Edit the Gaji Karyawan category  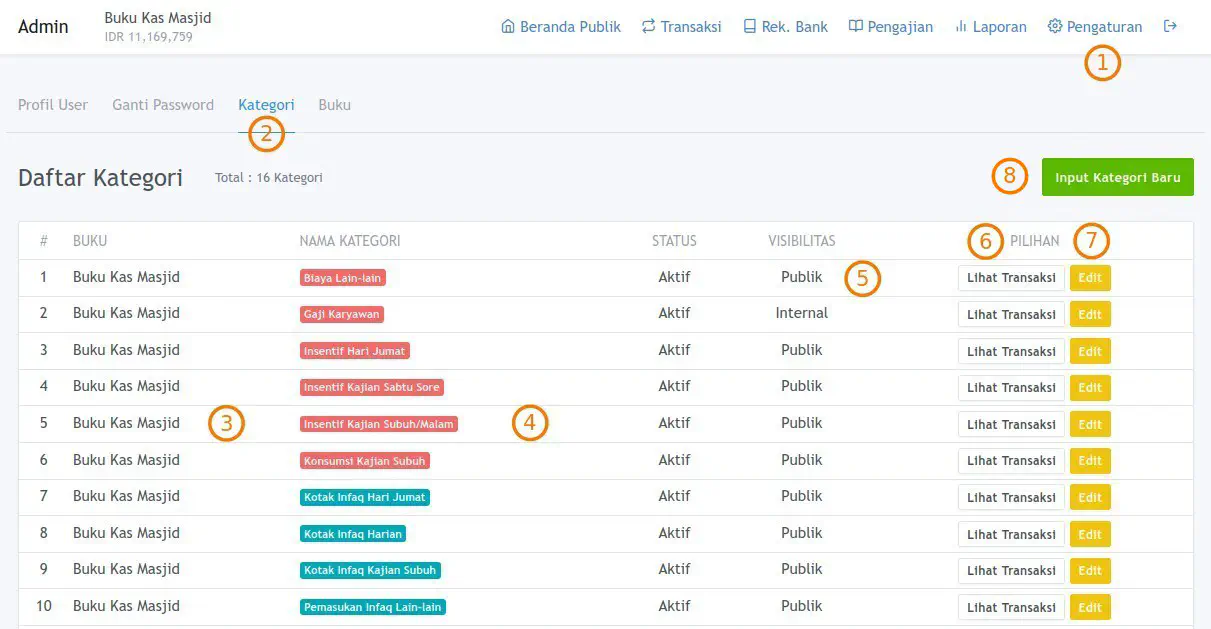[x=1090, y=314]
